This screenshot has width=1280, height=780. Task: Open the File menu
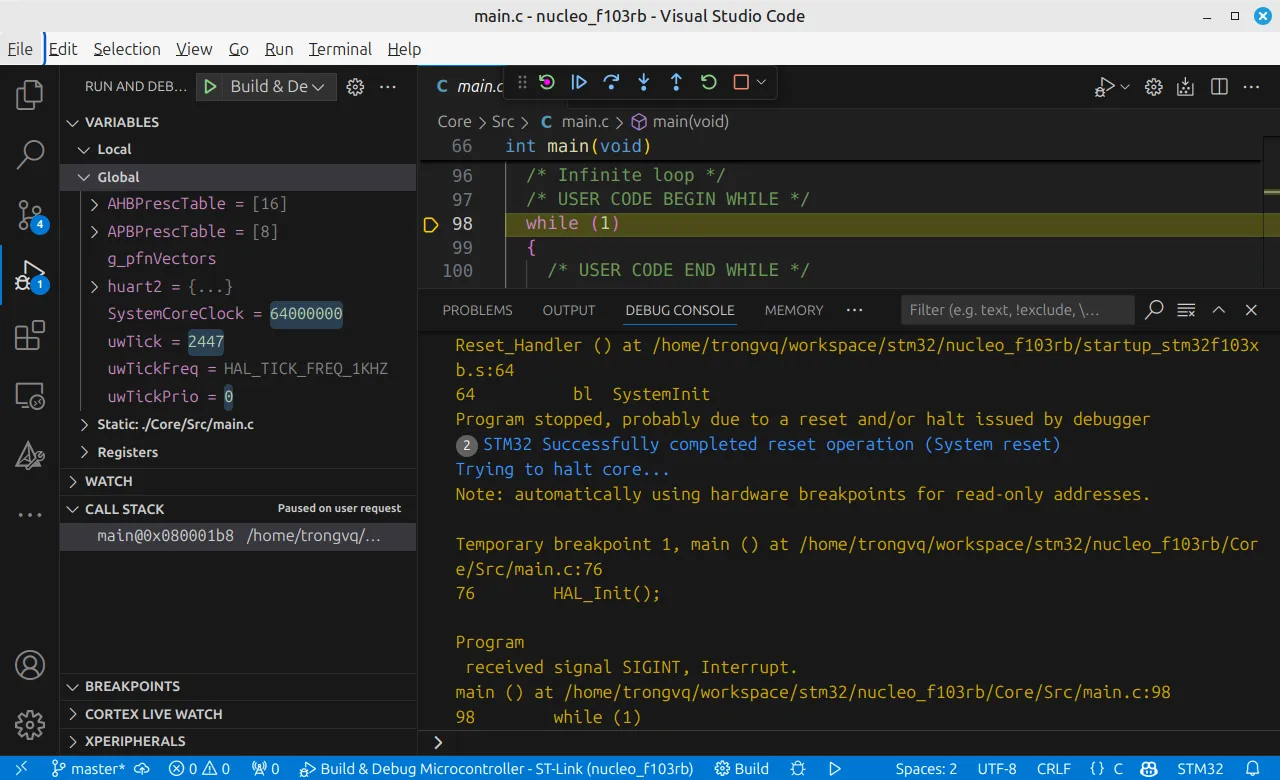coord(20,49)
